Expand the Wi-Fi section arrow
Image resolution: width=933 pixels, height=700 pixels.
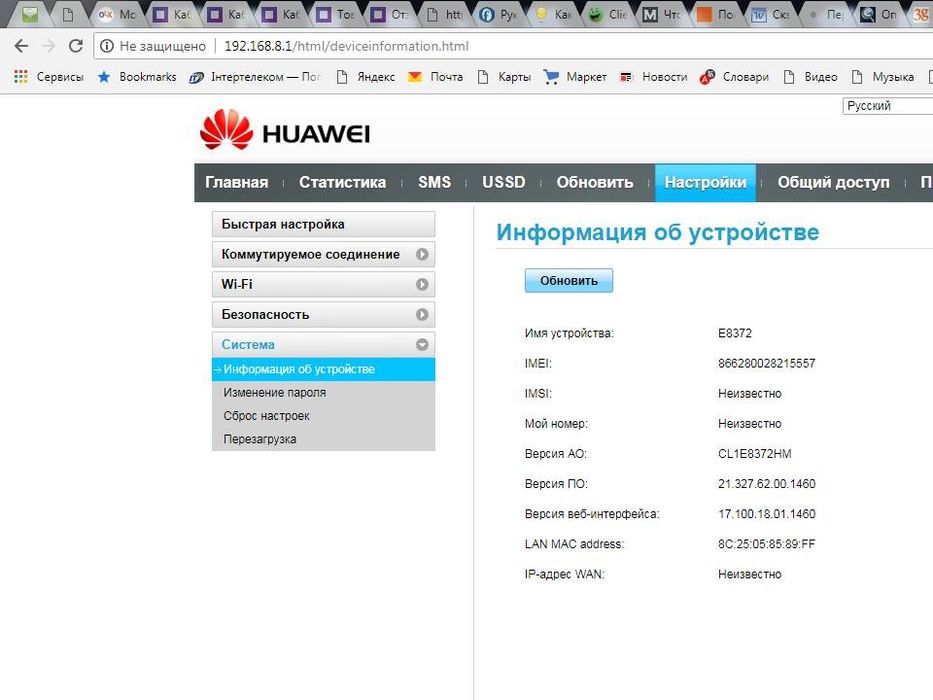point(422,285)
